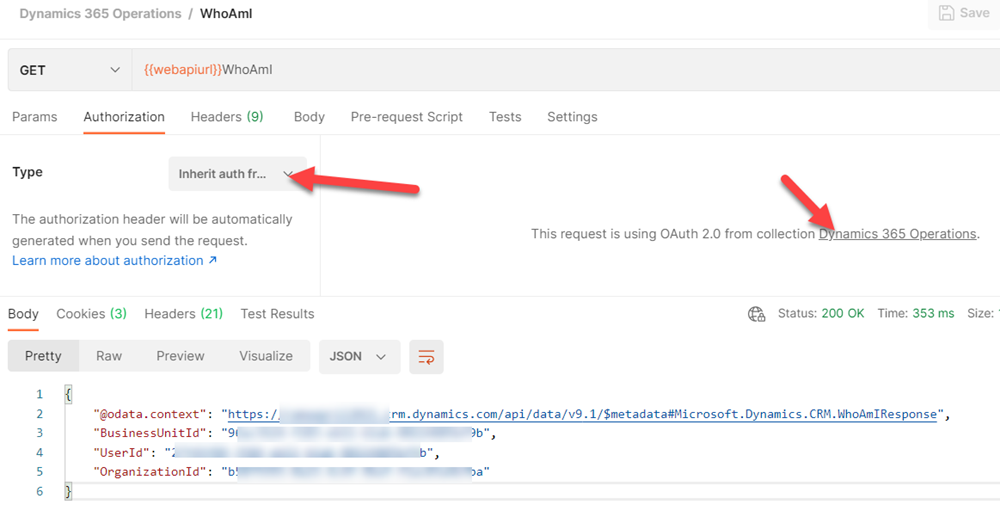Click the Save button

pyautogui.click(x=964, y=13)
